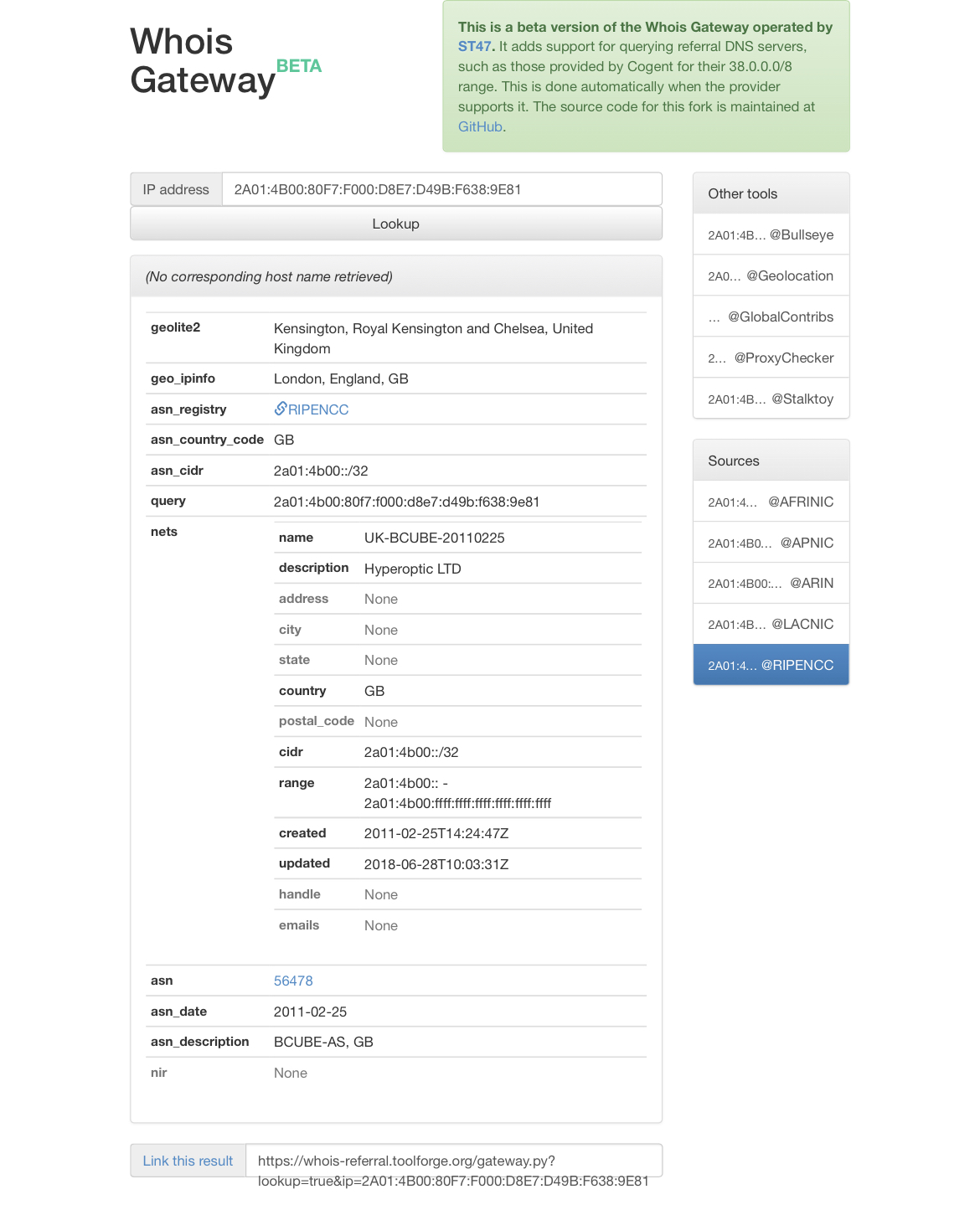Click the updated date 2018-06-28T10:03:31Z
The height and width of the screenshot is (1210, 980).
[x=436, y=864]
